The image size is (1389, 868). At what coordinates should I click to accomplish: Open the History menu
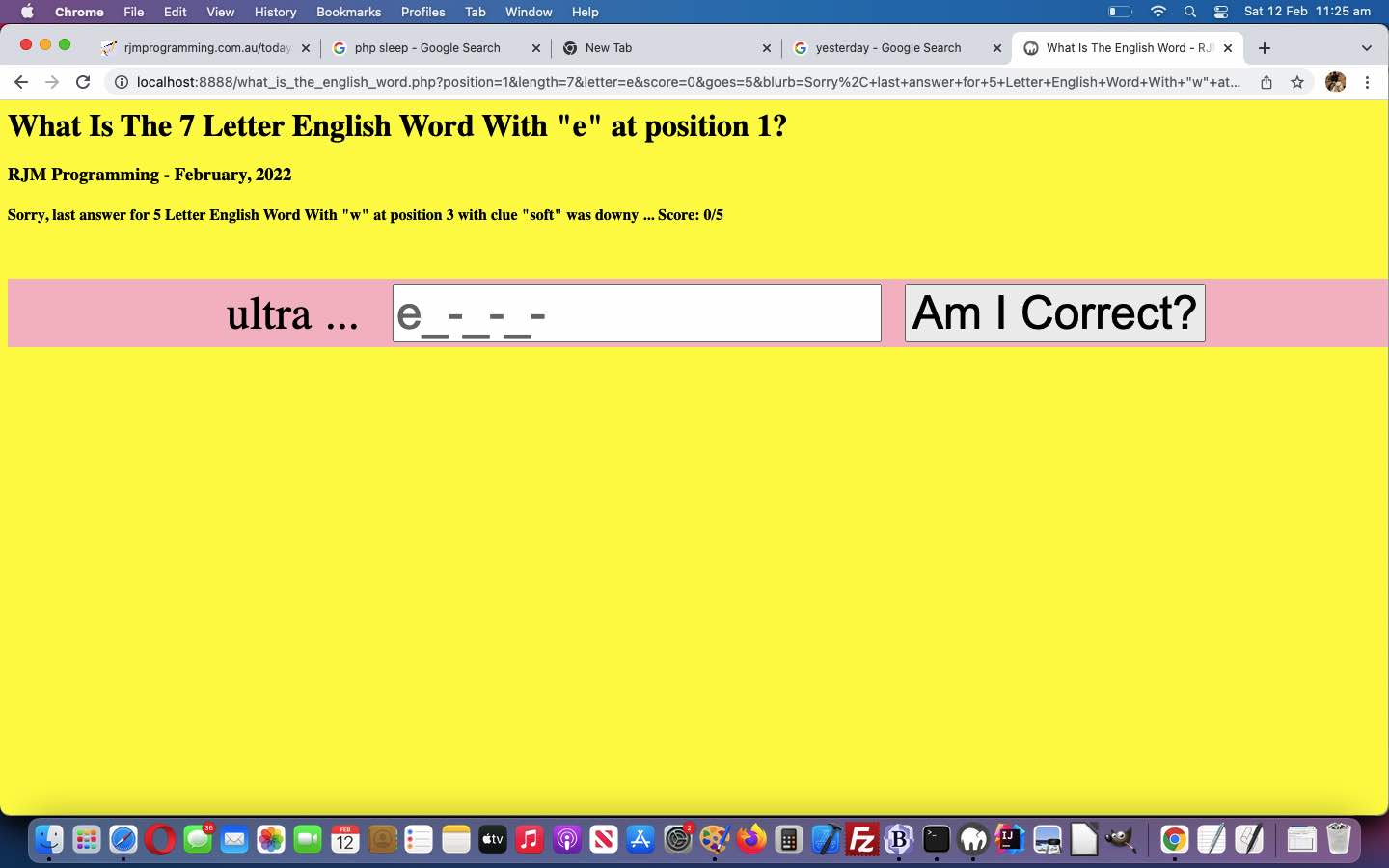click(x=275, y=12)
